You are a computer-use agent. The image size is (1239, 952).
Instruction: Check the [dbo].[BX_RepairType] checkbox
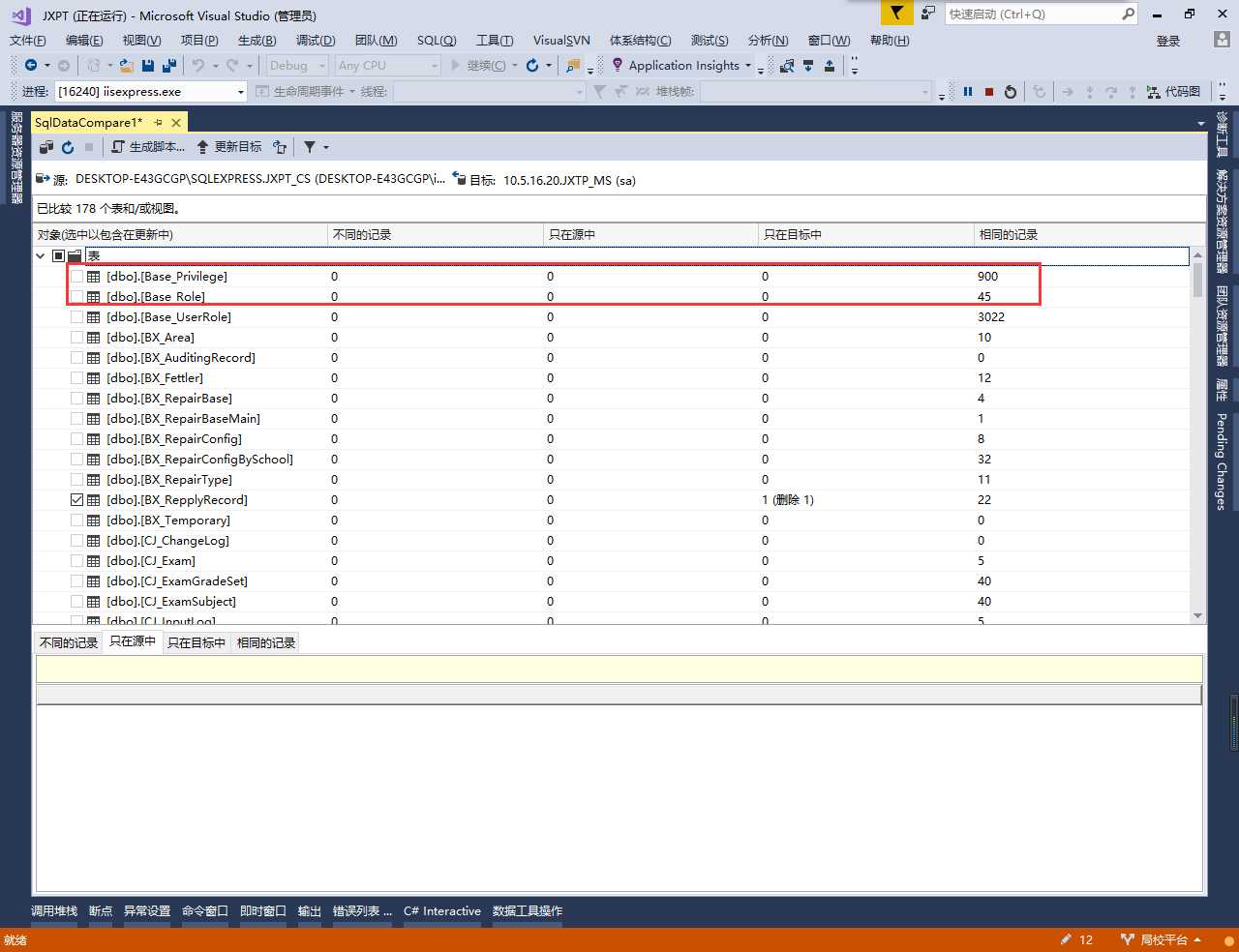tap(76, 480)
